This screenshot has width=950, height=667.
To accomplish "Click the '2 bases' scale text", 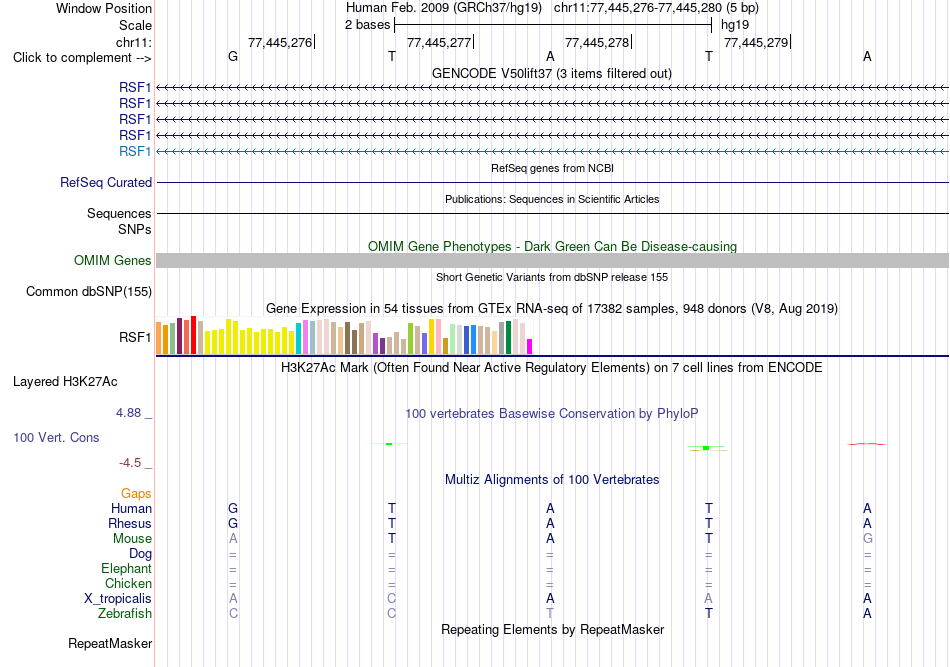I will [368, 25].
